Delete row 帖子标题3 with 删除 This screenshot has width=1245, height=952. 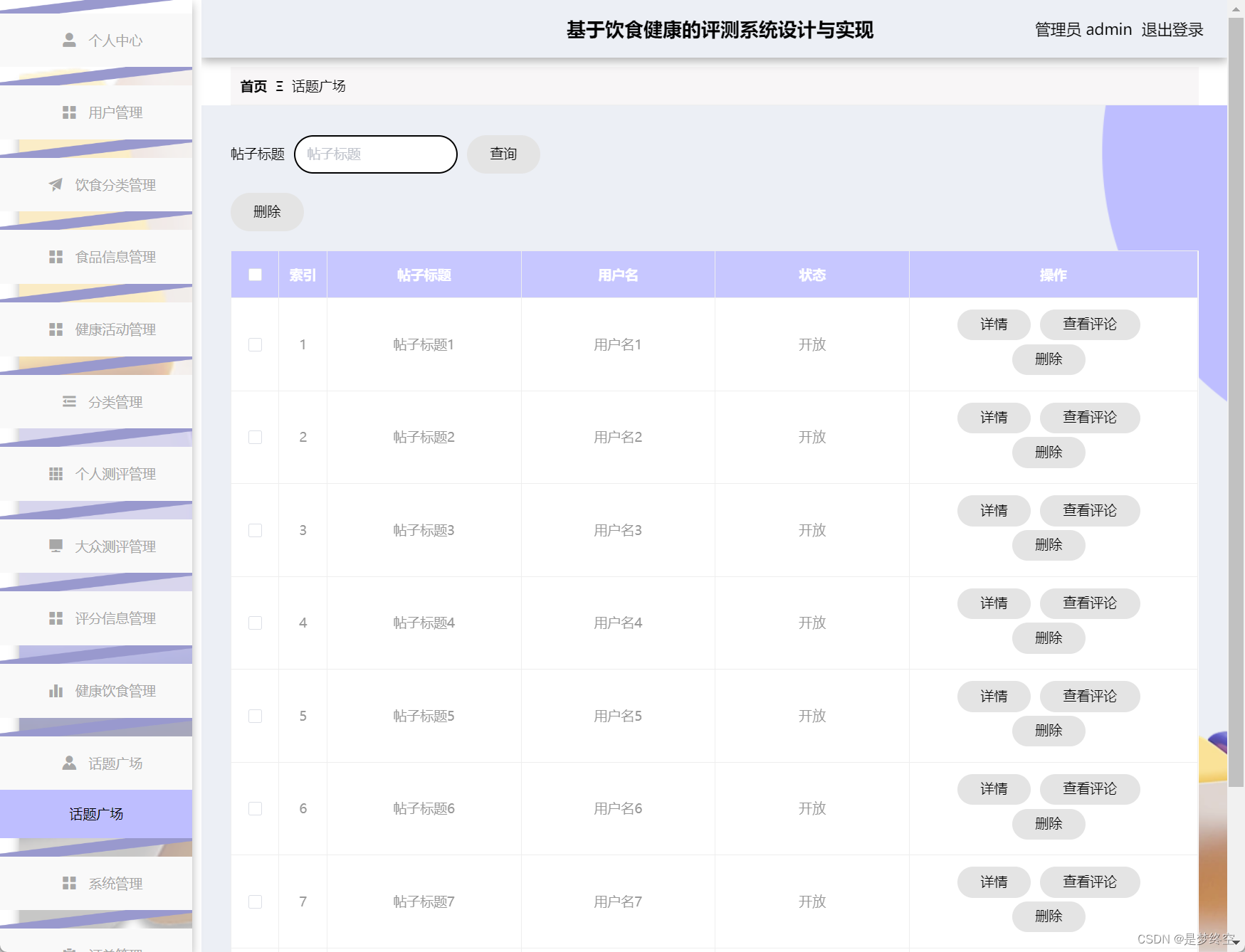click(x=1049, y=545)
